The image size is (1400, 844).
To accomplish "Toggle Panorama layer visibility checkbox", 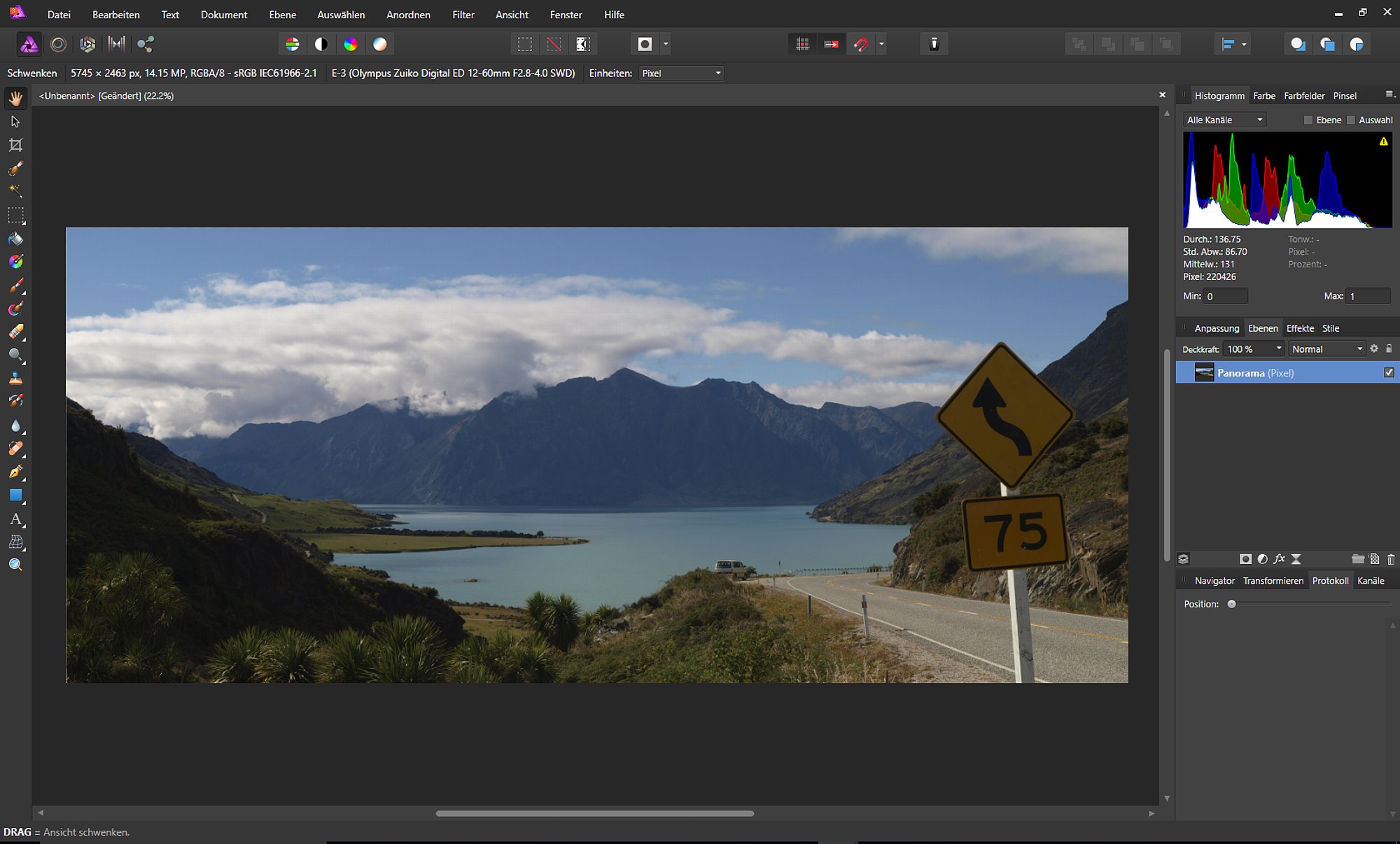I will point(1389,372).
